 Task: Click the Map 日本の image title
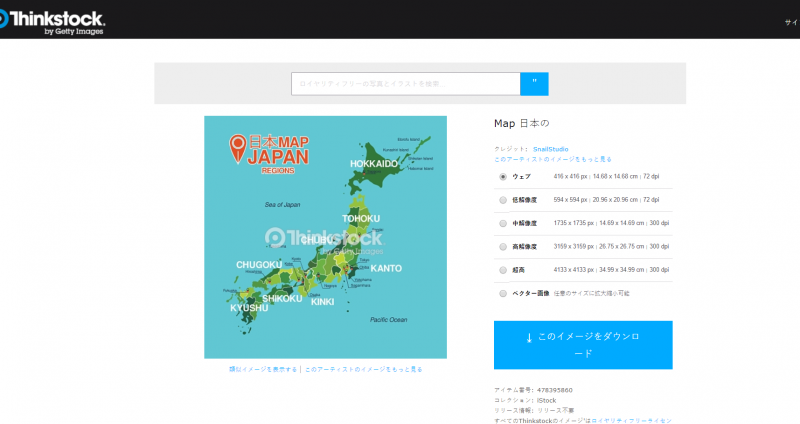(x=522, y=124)
